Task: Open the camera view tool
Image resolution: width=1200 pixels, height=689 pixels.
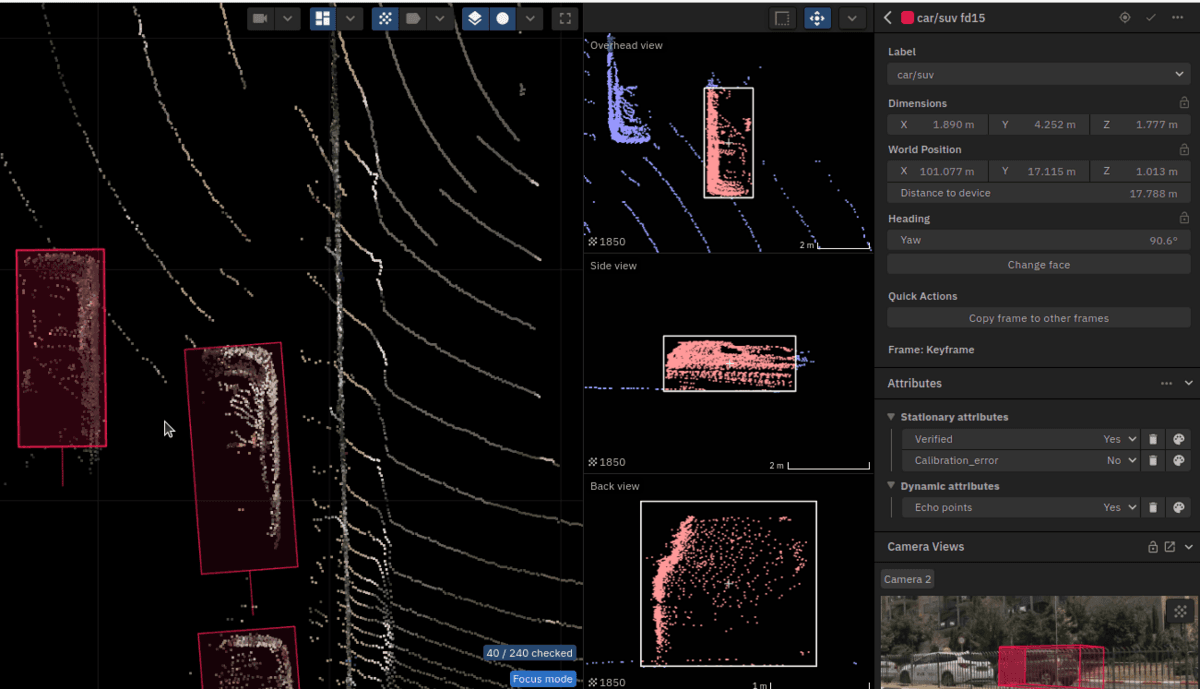Action: tap(260, 18)
